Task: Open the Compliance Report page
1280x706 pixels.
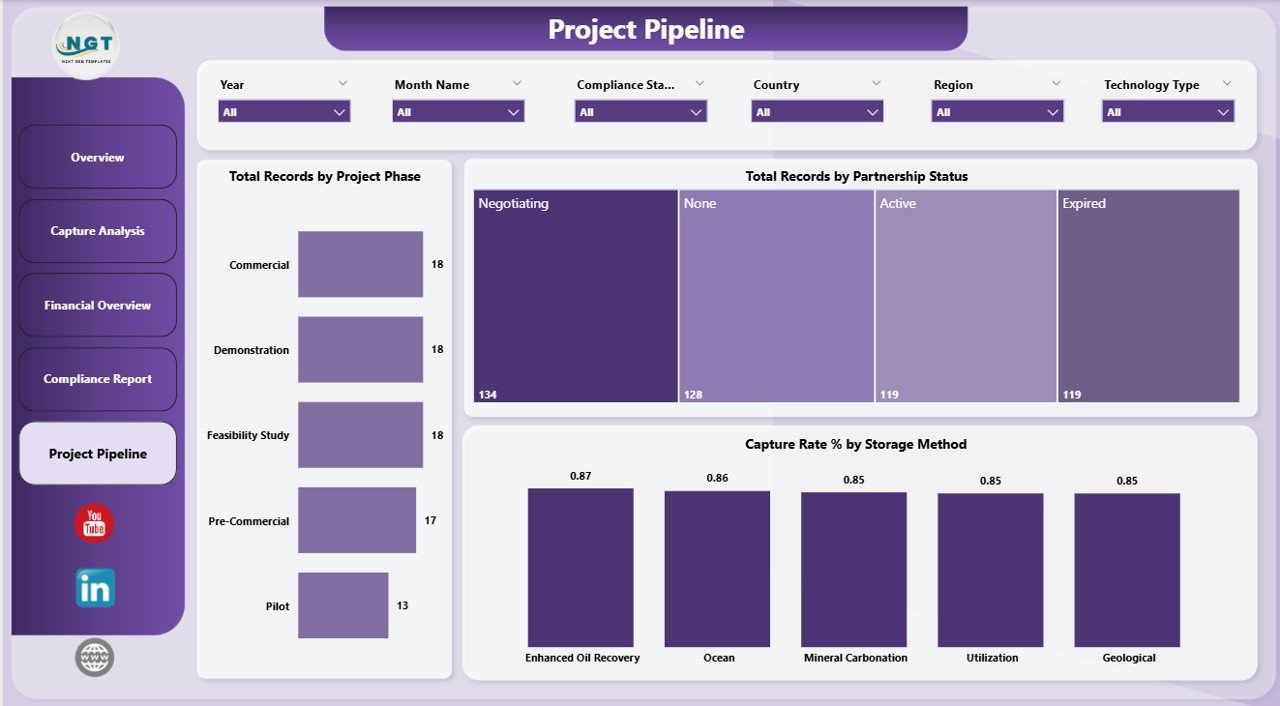Action: tap(97, 379)
